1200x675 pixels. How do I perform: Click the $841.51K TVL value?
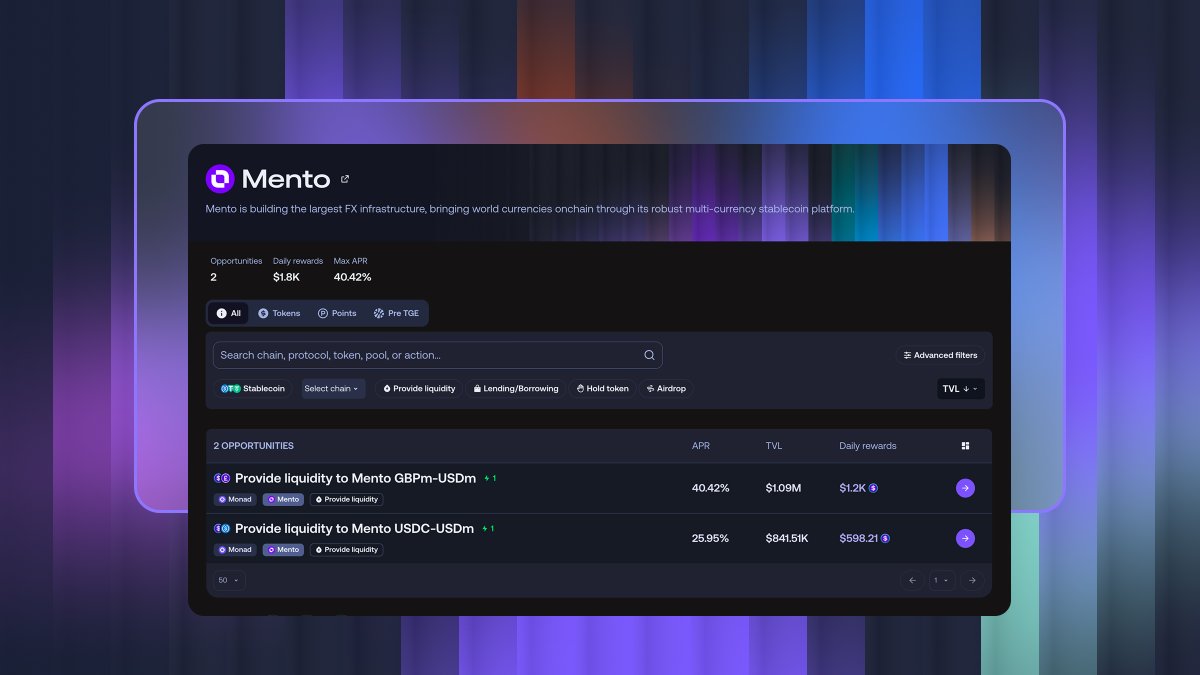pos(787,538)
